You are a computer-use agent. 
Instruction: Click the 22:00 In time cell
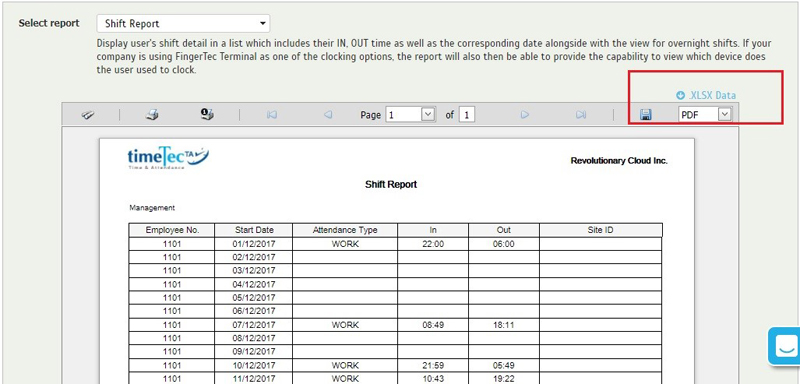[433, 244]
